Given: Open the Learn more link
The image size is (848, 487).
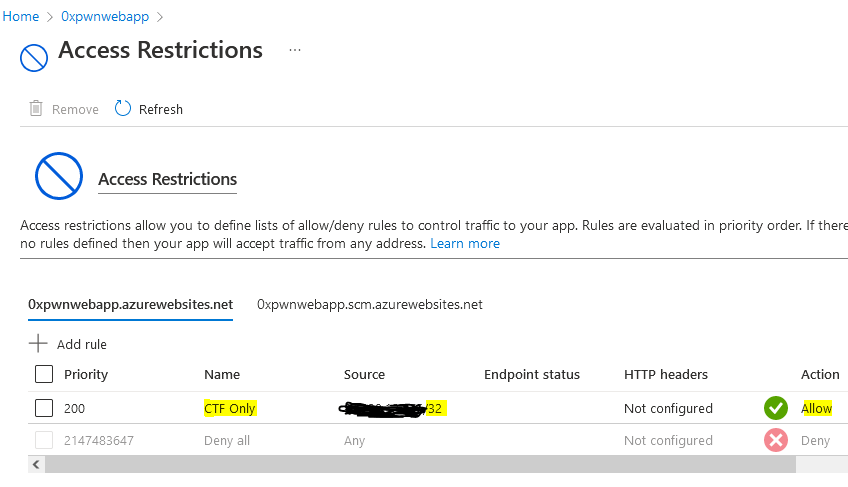Looking at the screenshot, I should [465, 243].
